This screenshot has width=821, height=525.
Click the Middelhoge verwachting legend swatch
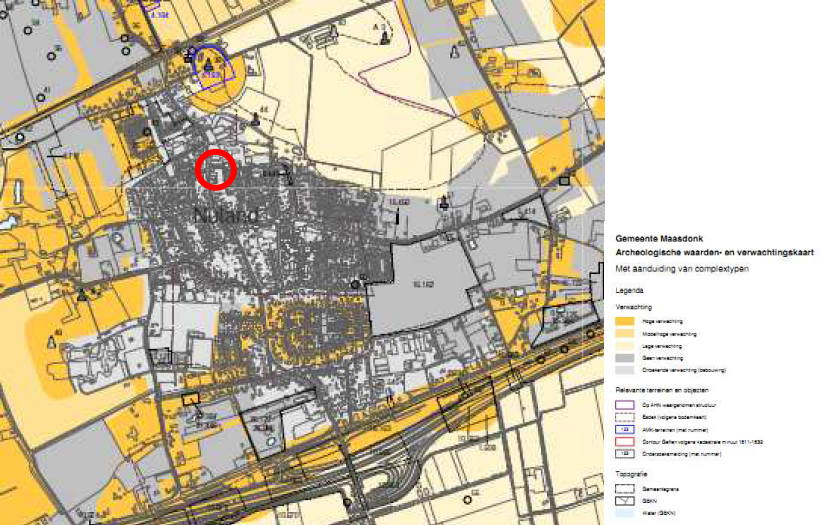click(x=625, y=333)
